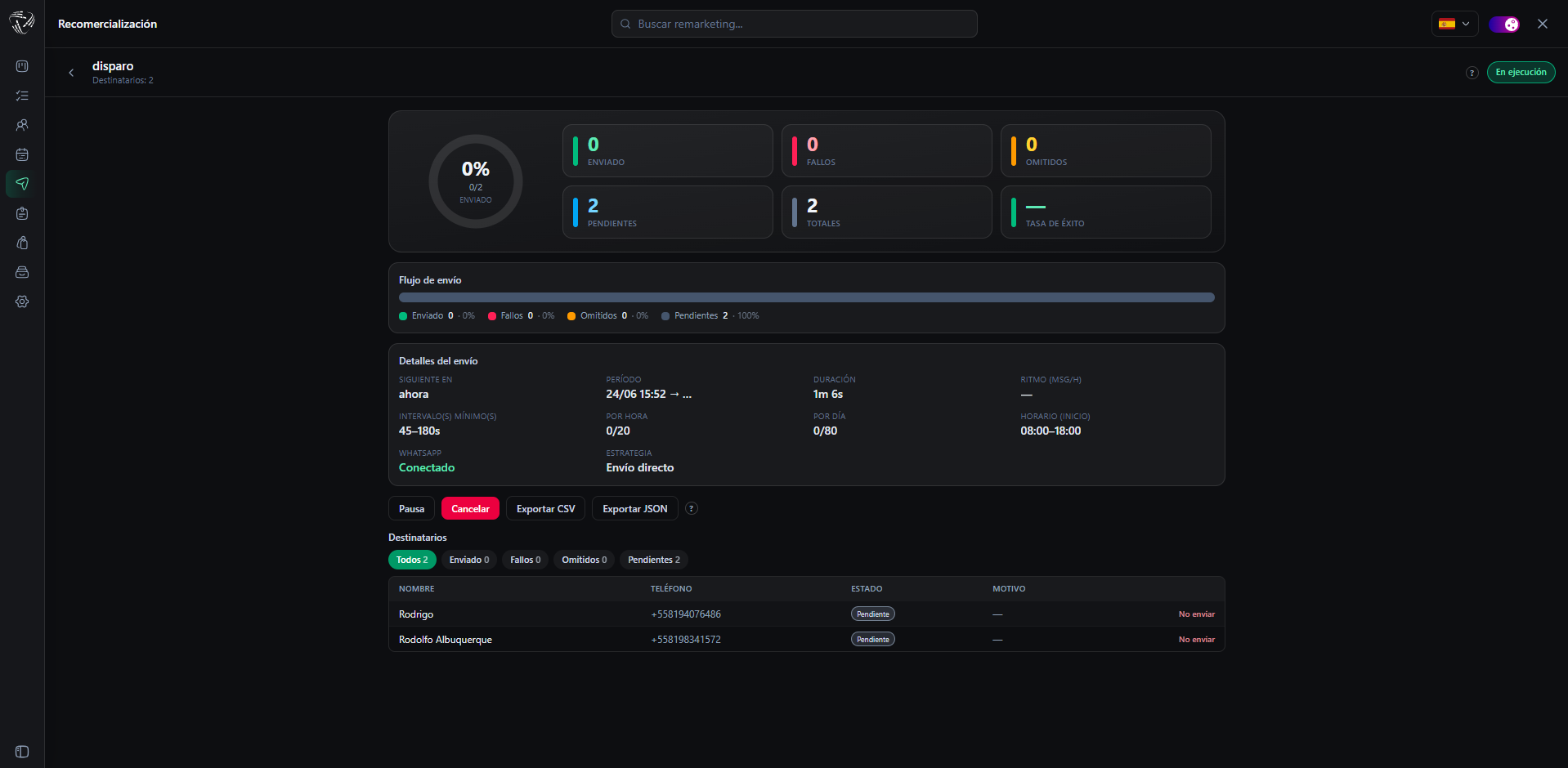Click No enviar for Rodolfo Albuquerque
The height and width of the screenshot is (768, 1568).
pos(1197,640)
